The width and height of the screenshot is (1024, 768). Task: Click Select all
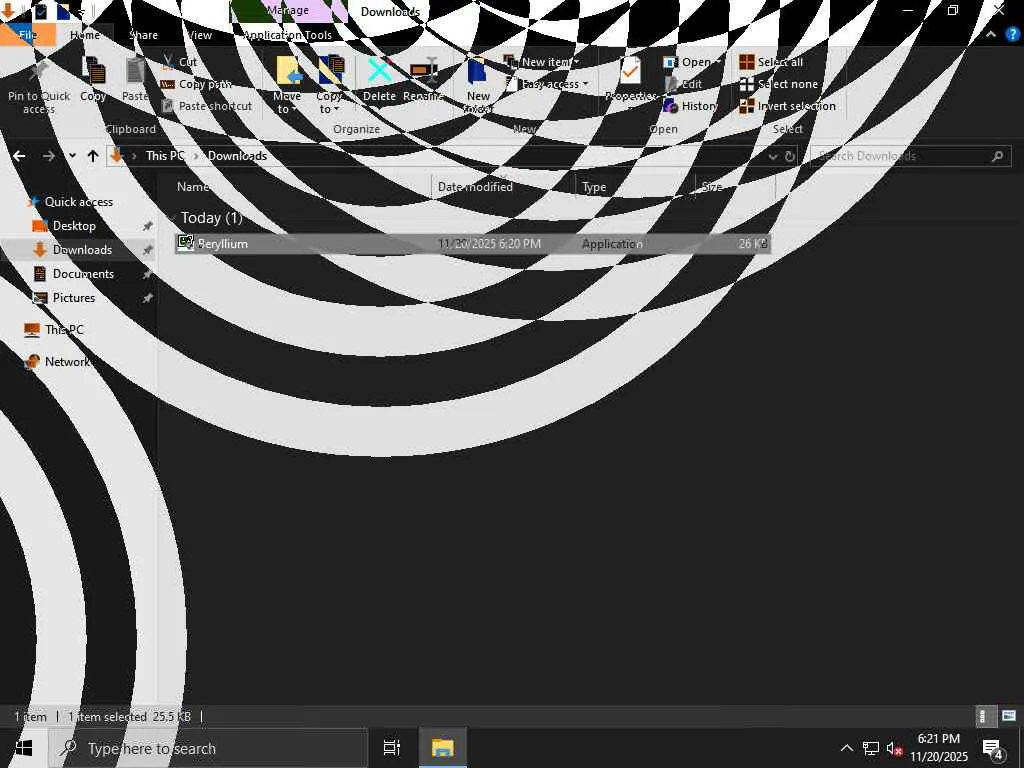point(771,62)
